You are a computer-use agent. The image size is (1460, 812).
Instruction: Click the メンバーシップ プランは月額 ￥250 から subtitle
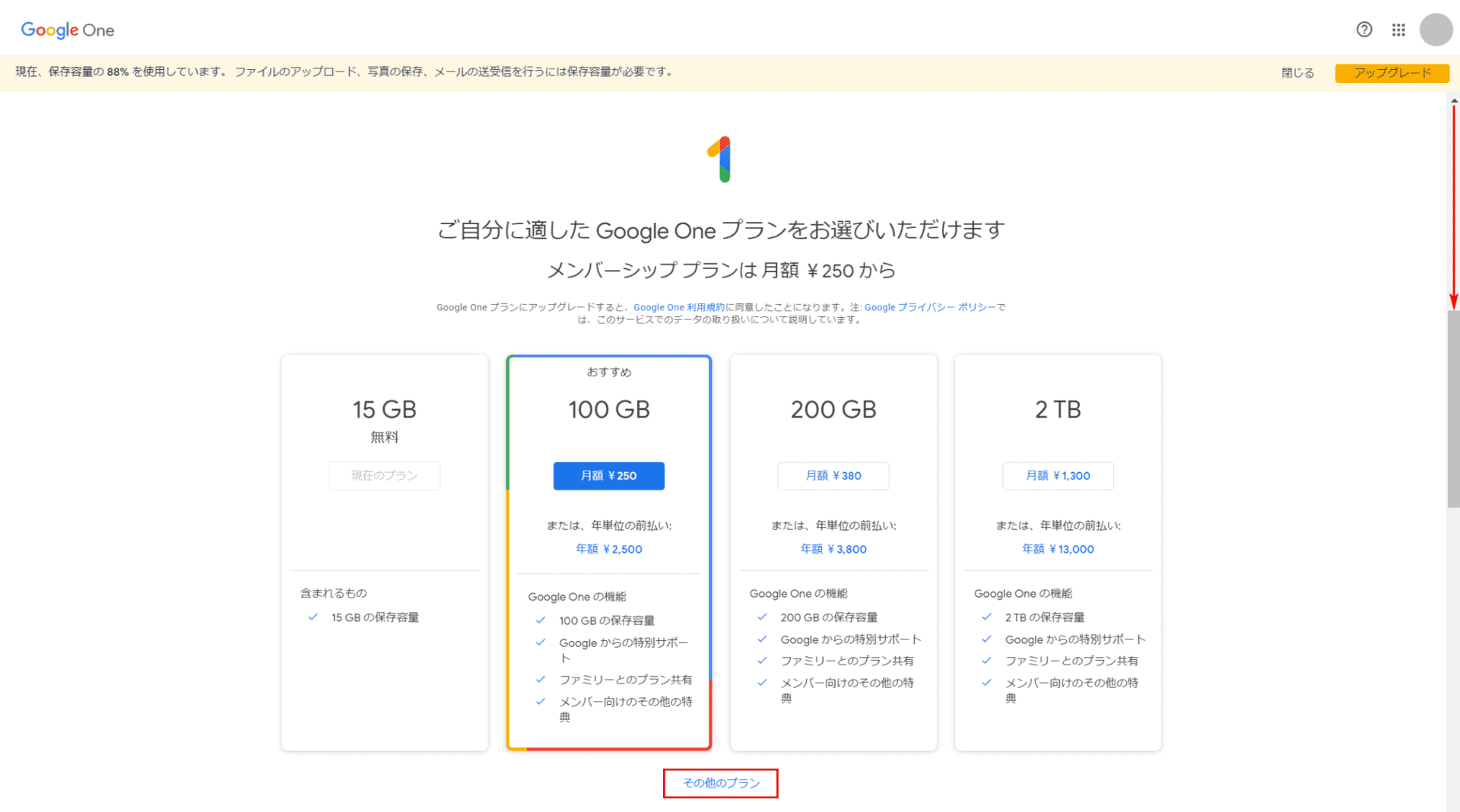tap(721, 271)
